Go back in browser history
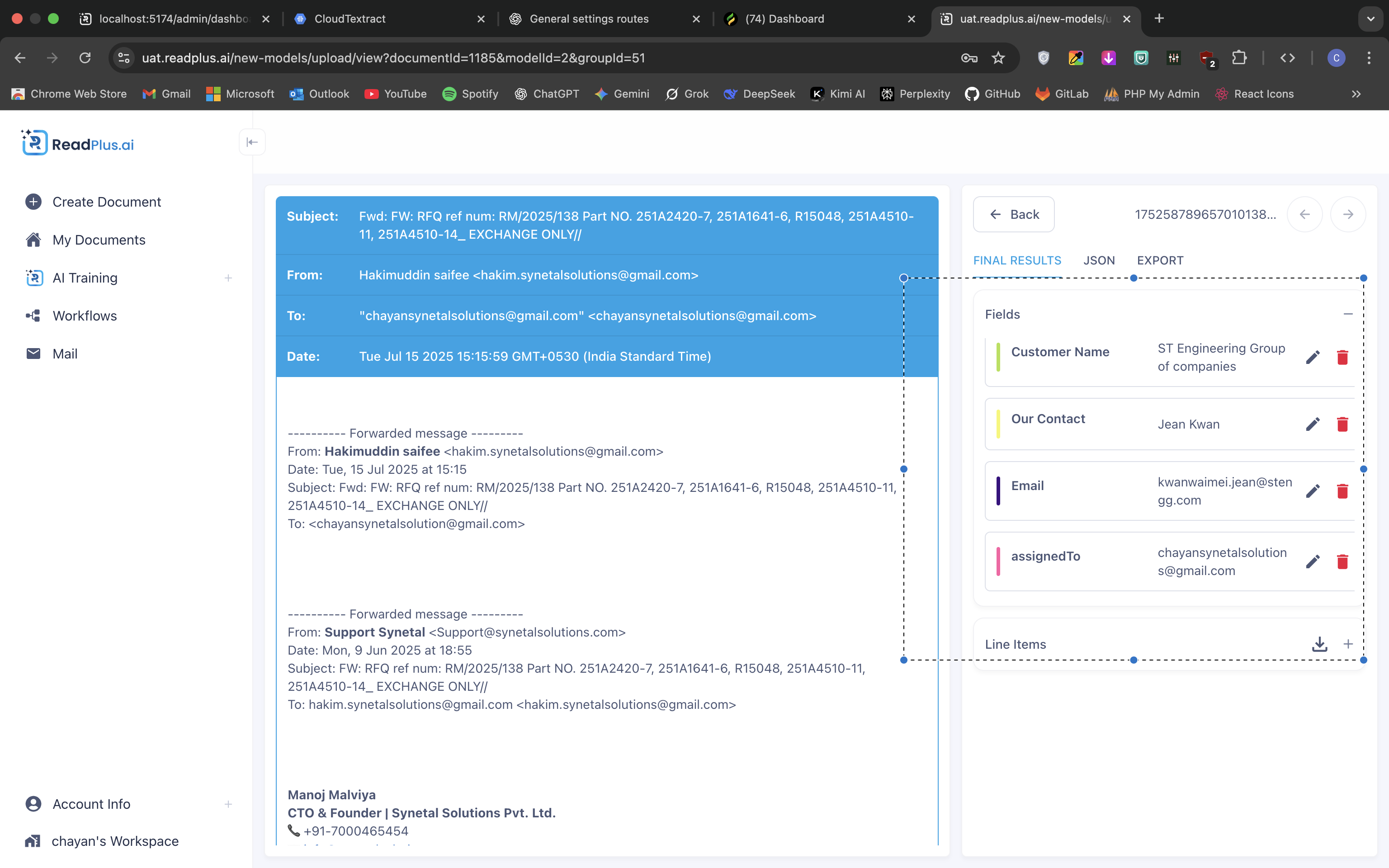 20,58
